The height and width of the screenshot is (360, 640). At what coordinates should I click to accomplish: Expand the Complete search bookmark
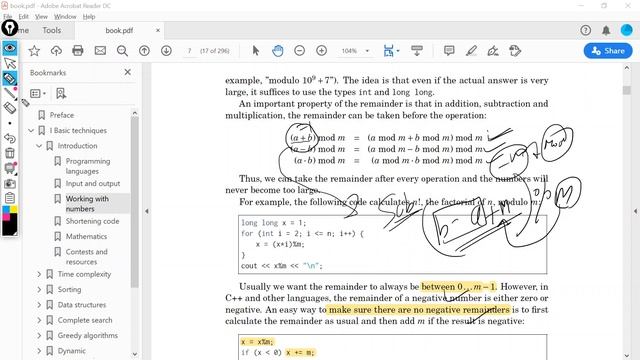39,320
